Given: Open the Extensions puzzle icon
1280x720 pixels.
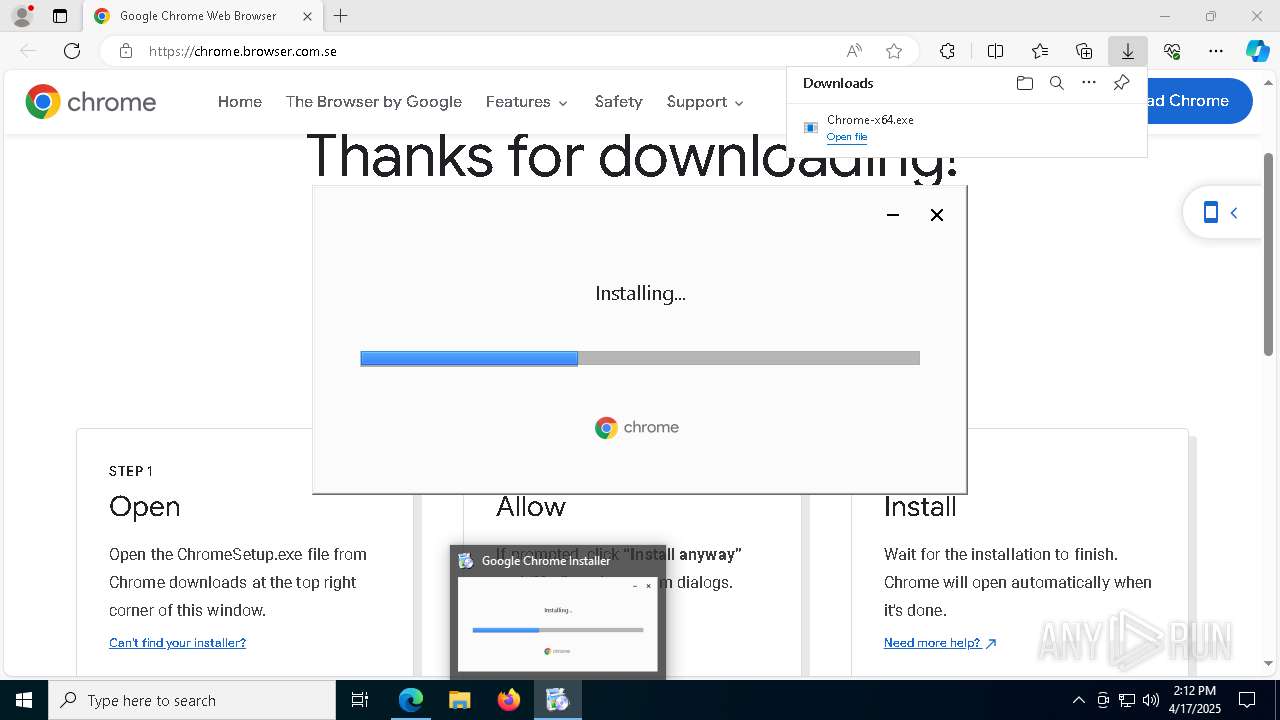Looking at the screenshot, I should point(947,51).
